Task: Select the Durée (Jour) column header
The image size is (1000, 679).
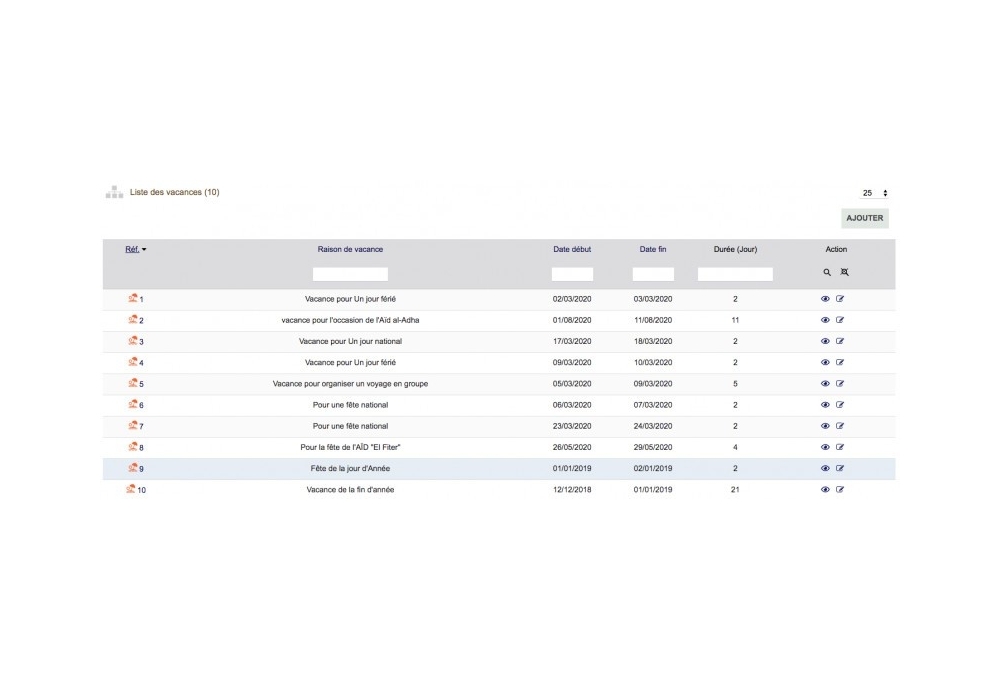Action: [x=735, y=249]
